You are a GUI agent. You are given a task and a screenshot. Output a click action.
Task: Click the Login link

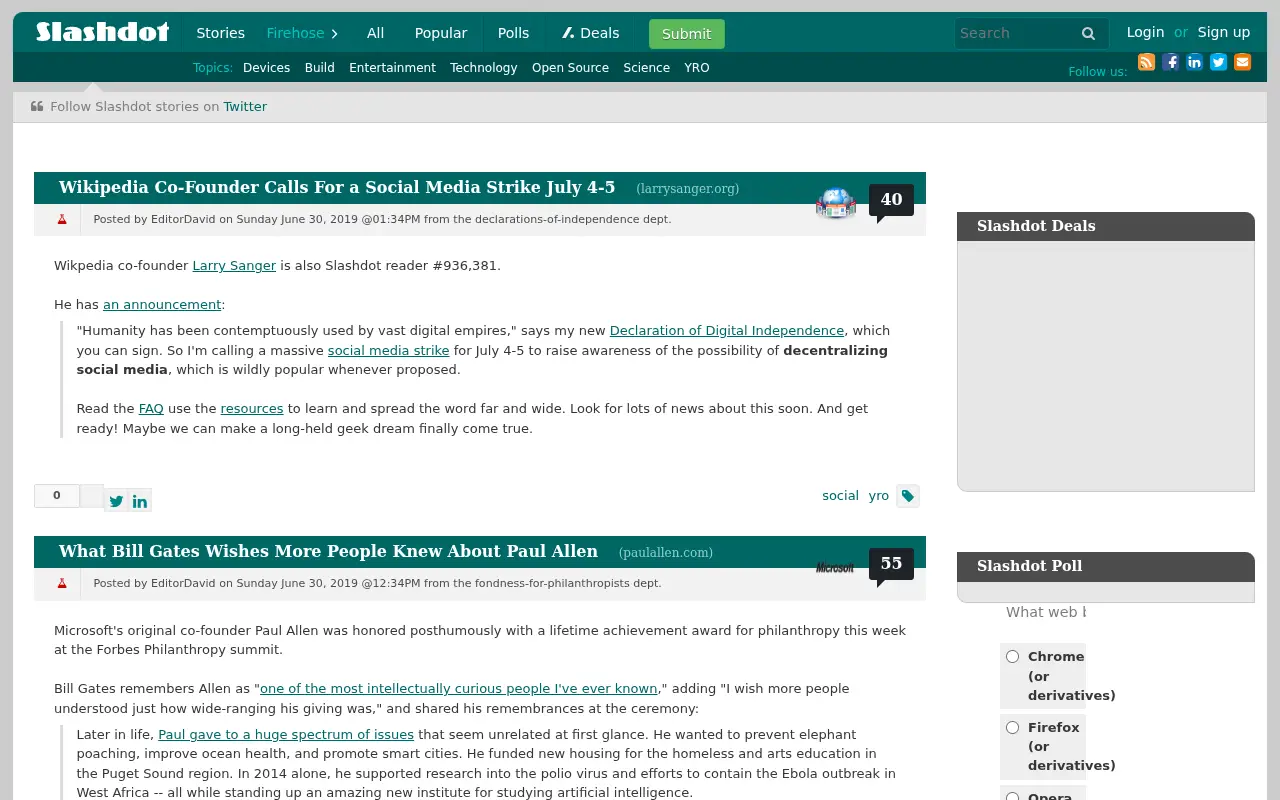pyautogui.click(x=1145, y=32)
